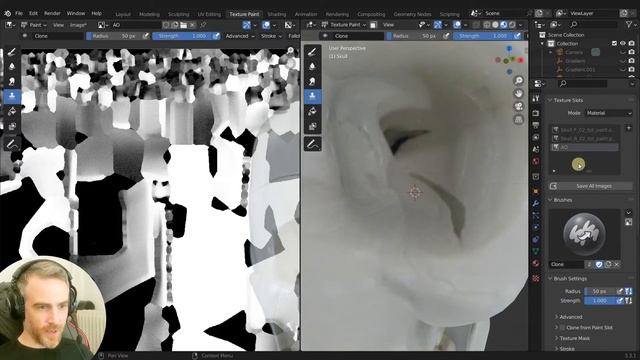Select Annotate tool in image editor toolbar
This screenshot has height=360, width=640.
tap(12, 144)
